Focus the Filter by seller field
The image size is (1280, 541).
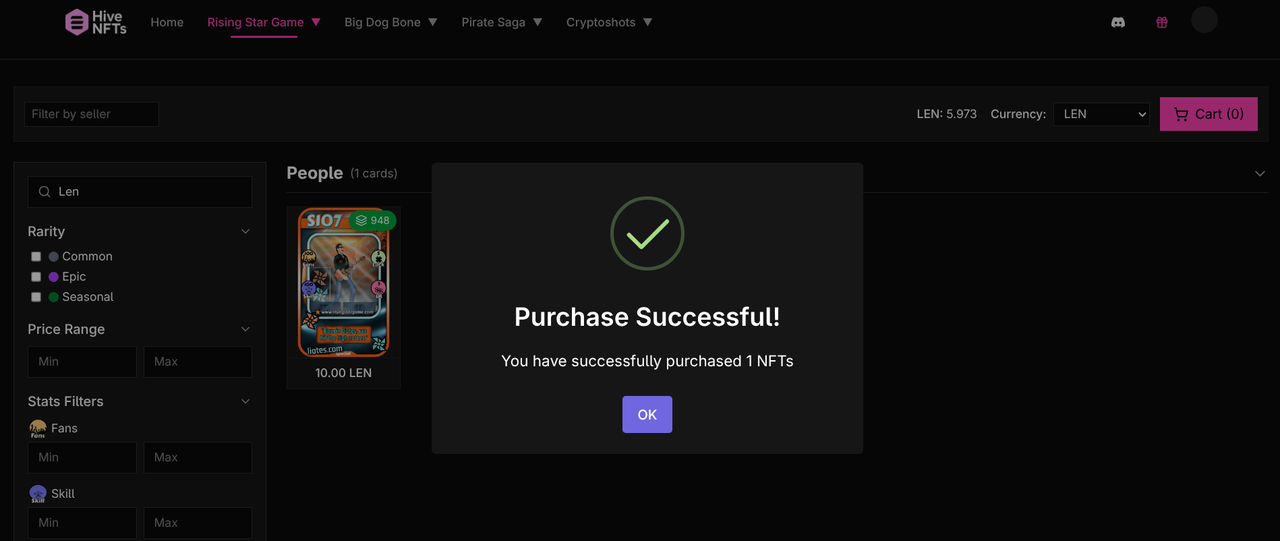(91, 114)
